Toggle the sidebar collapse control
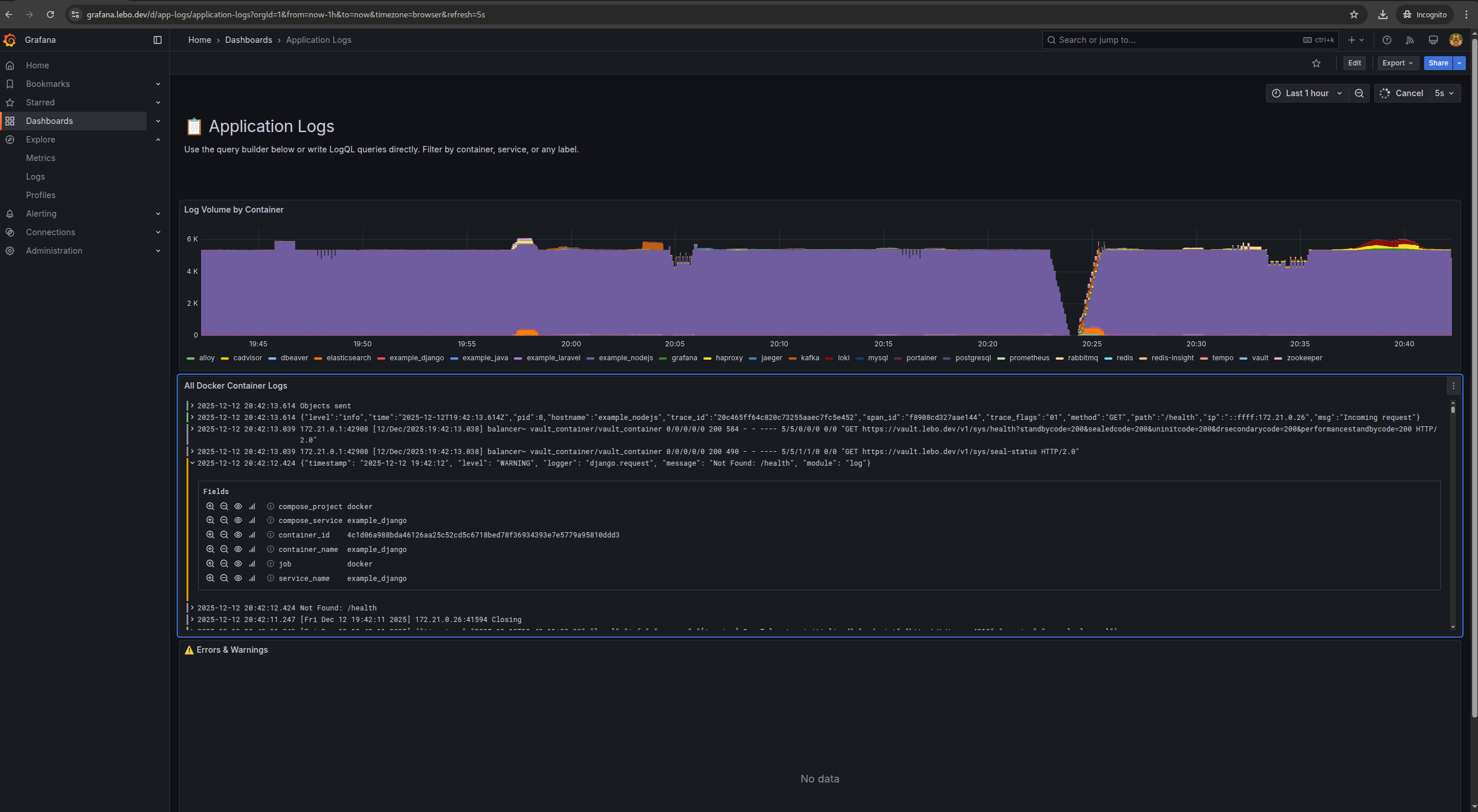This screenshot has width=1478, height=812. click(x=157, y=40)
